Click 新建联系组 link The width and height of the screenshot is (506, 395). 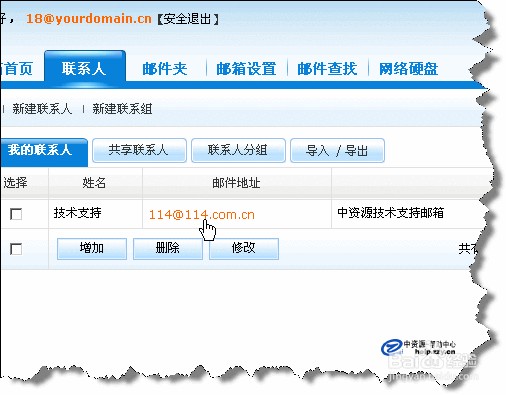pos(122,109)
